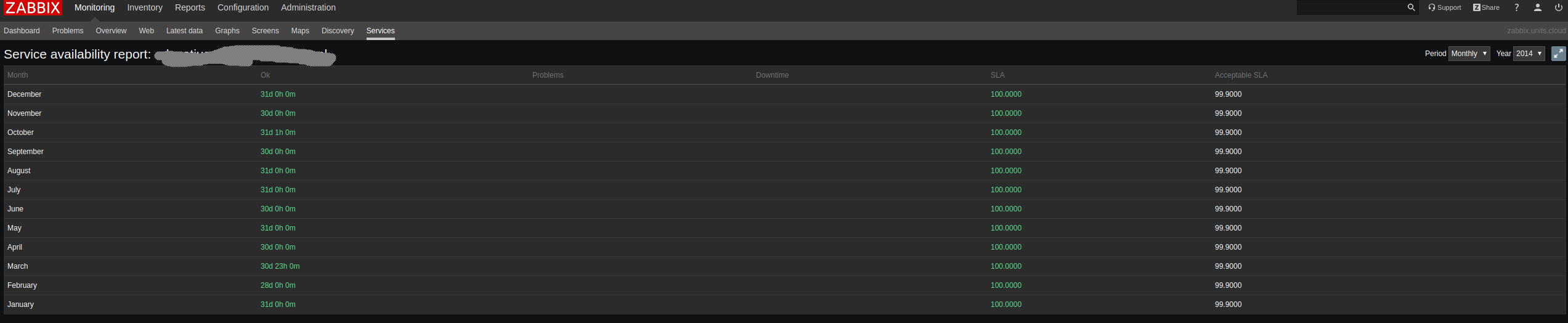This screenshot has height=323, width=1568.
Task: Toggle fullscreen mode button
Action: pos(1558,54)
